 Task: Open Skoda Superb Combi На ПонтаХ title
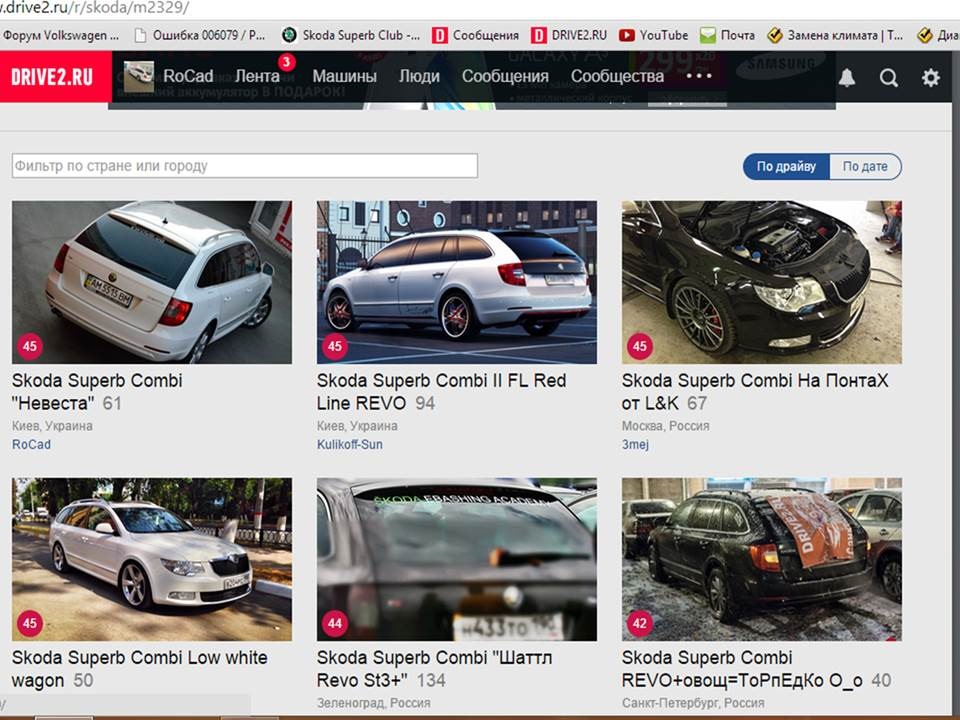coord(754,392)
